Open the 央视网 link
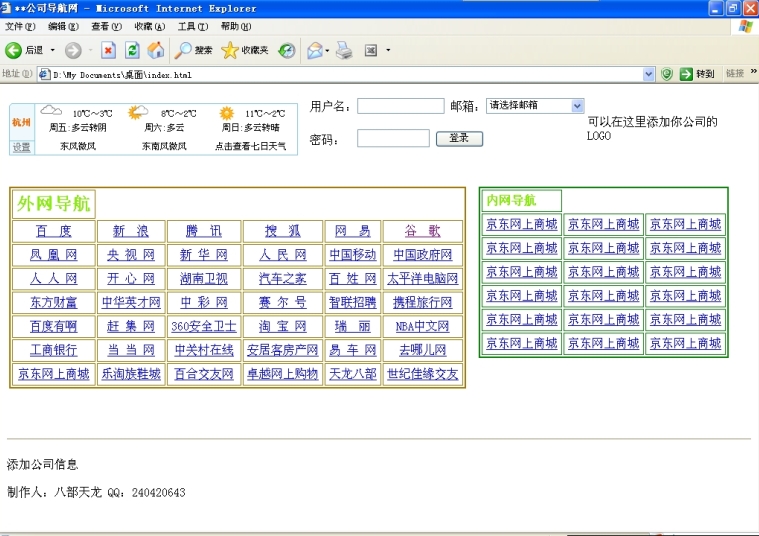The width and height of the screenshot is (759, 536). [x=131, y=255]
